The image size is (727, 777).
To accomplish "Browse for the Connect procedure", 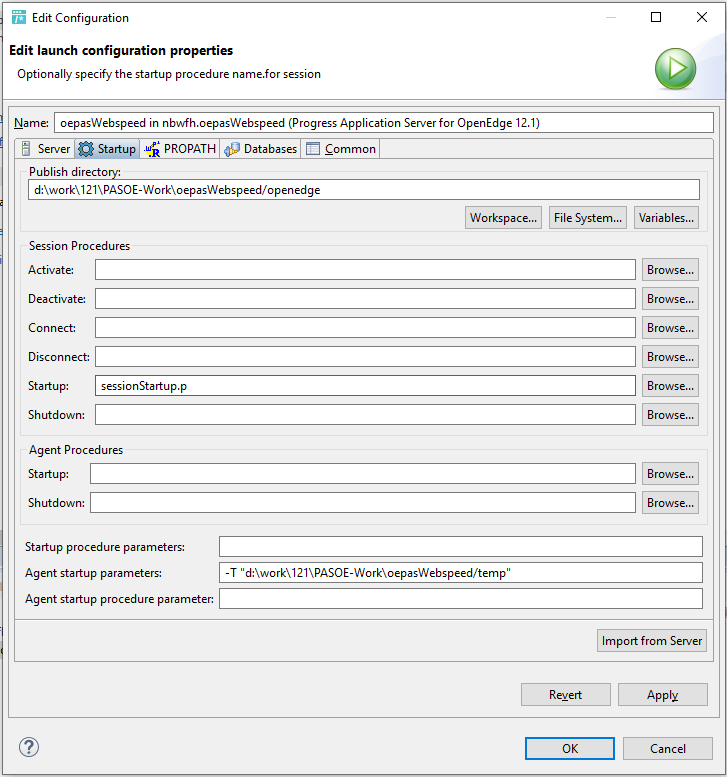I will (x=670, y=328).
